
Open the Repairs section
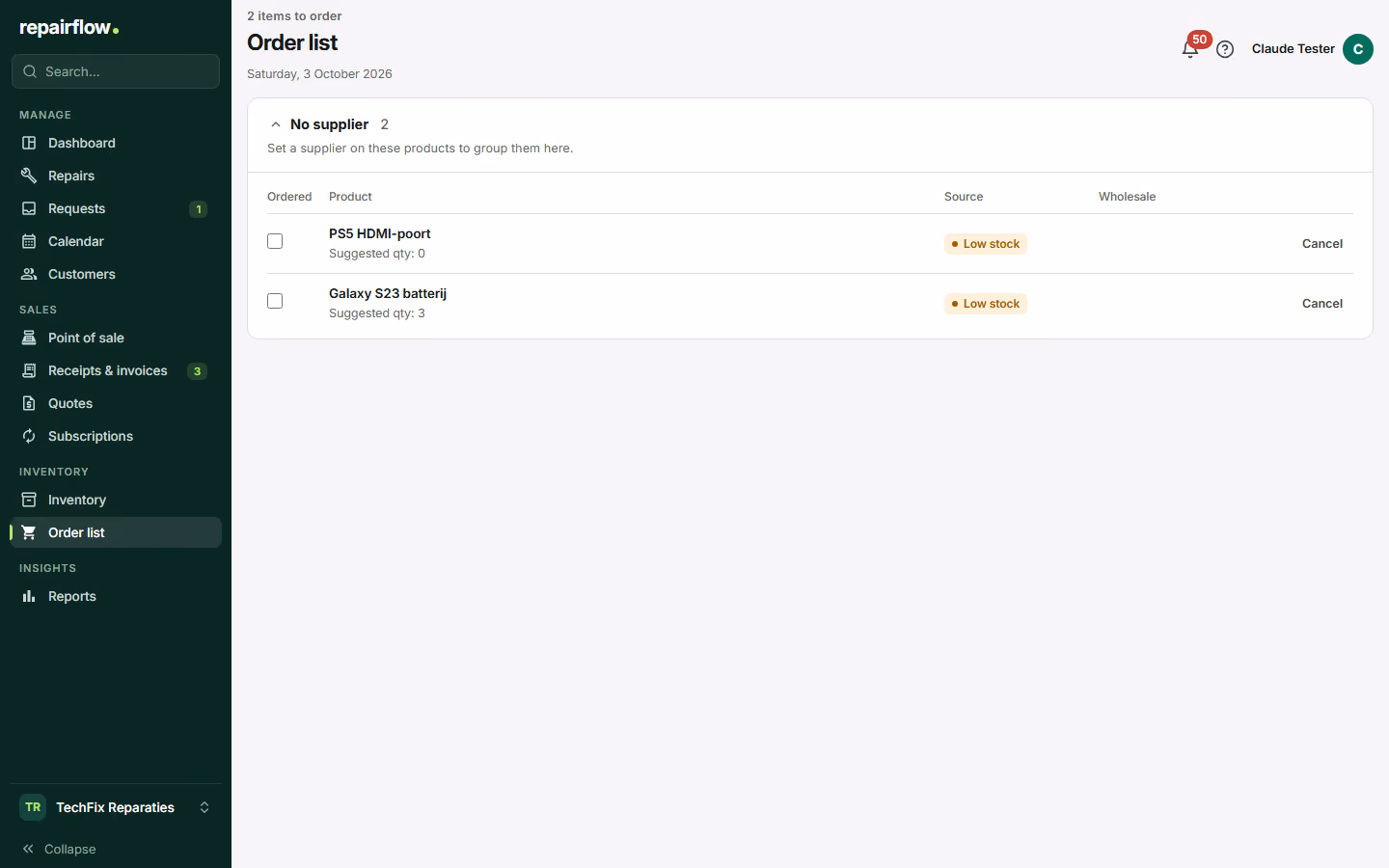[116, 176]
